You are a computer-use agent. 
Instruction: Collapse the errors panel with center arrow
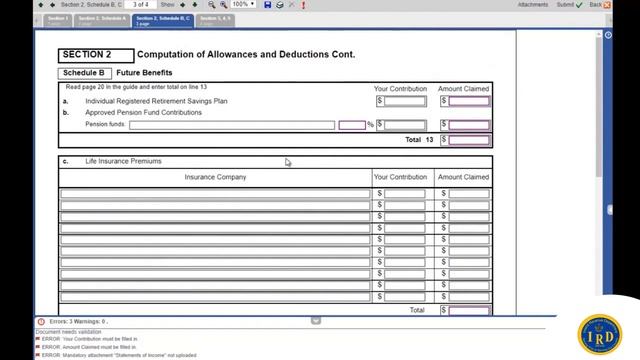point(316,321)
